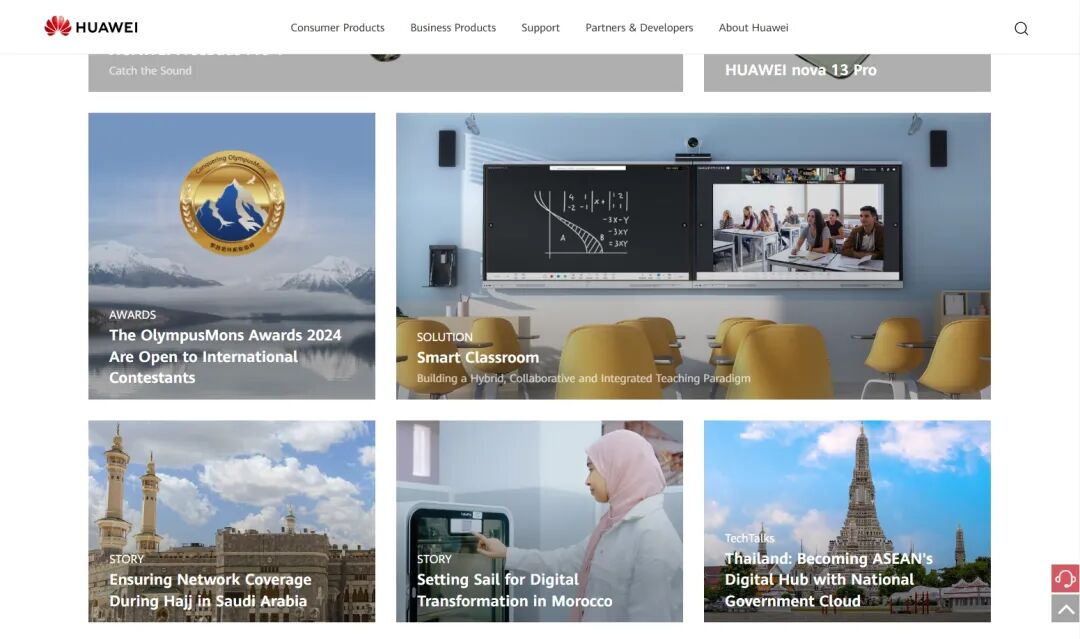1080x639 pixels.
Task: Open the Smart Classroom solution title
Action: pyautogui.click(x=478, y=357)
